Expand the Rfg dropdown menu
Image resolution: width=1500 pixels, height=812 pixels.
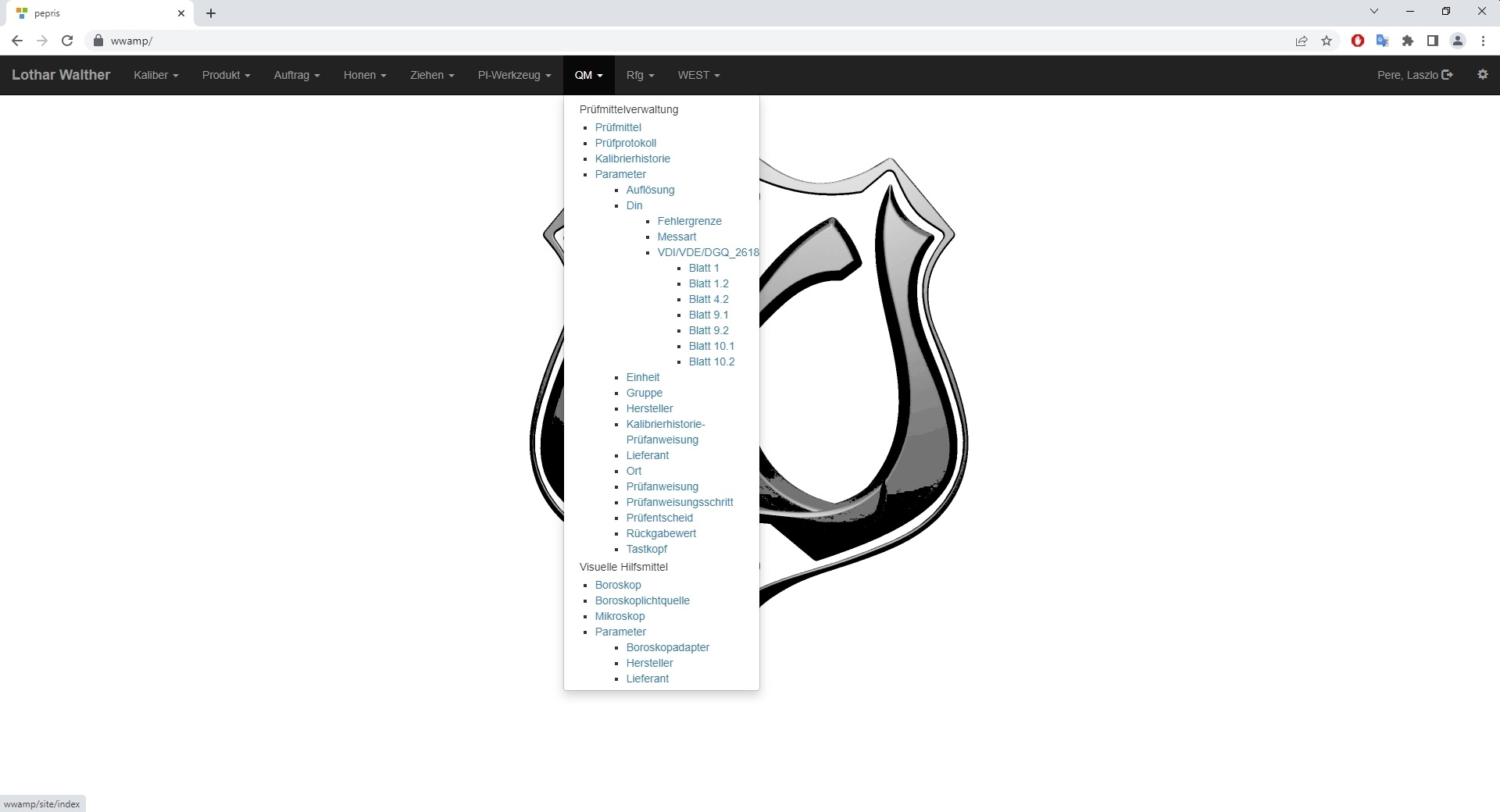pyautogui.click(x=641, y=75)
